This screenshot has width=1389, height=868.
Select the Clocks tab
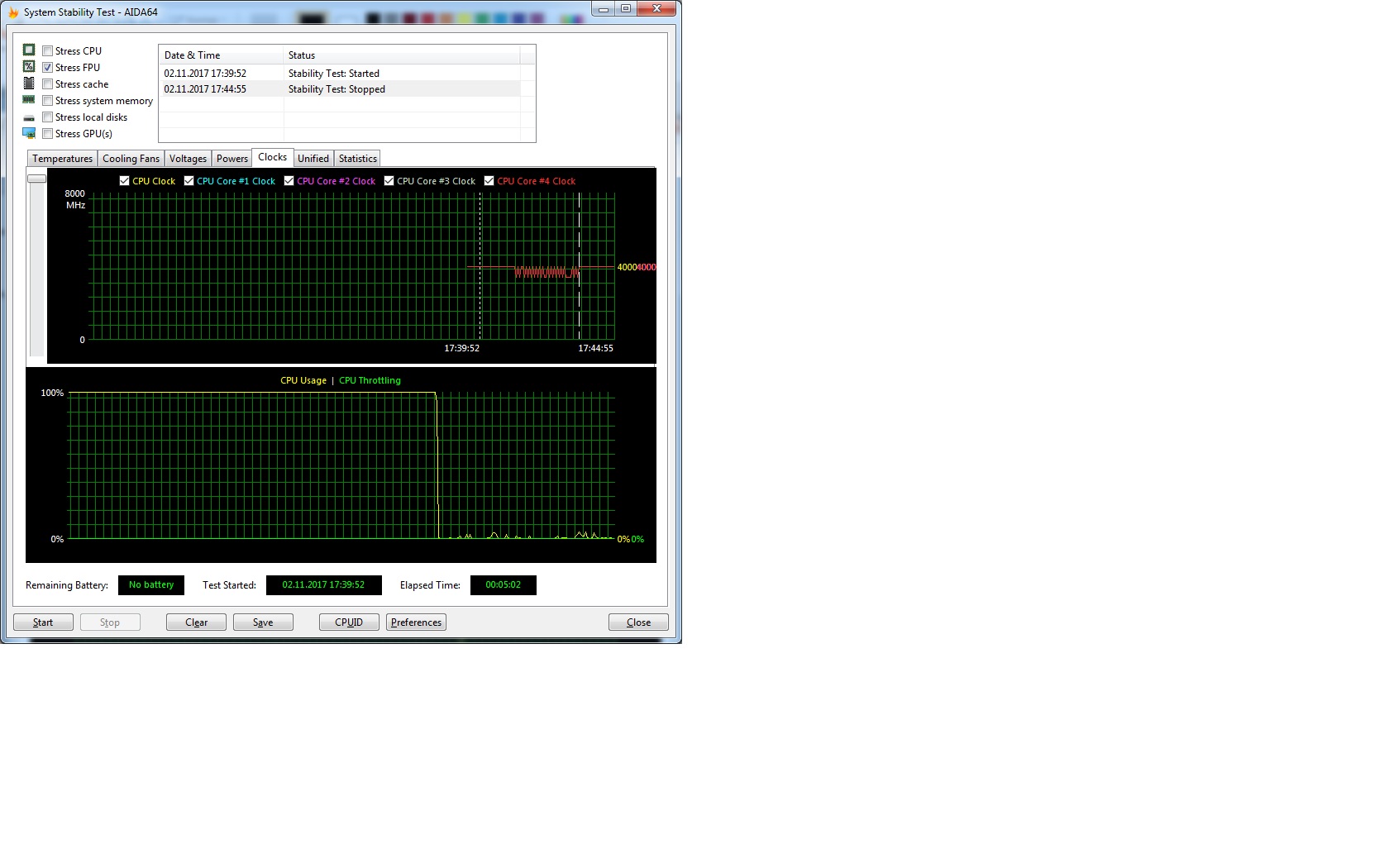coord(272,157)
